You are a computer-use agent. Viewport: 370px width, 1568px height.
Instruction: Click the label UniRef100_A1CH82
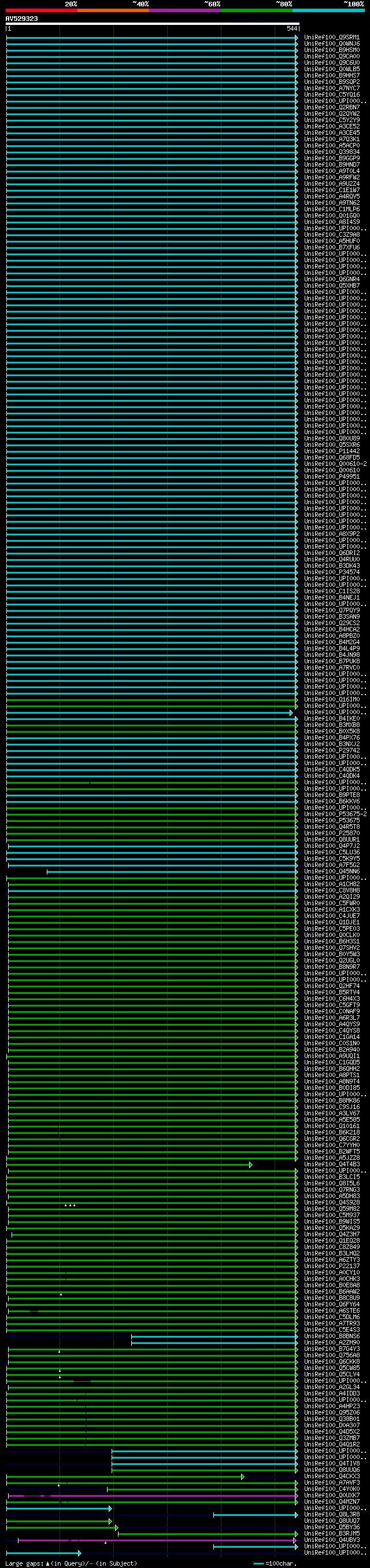click(x=332, y=884)
